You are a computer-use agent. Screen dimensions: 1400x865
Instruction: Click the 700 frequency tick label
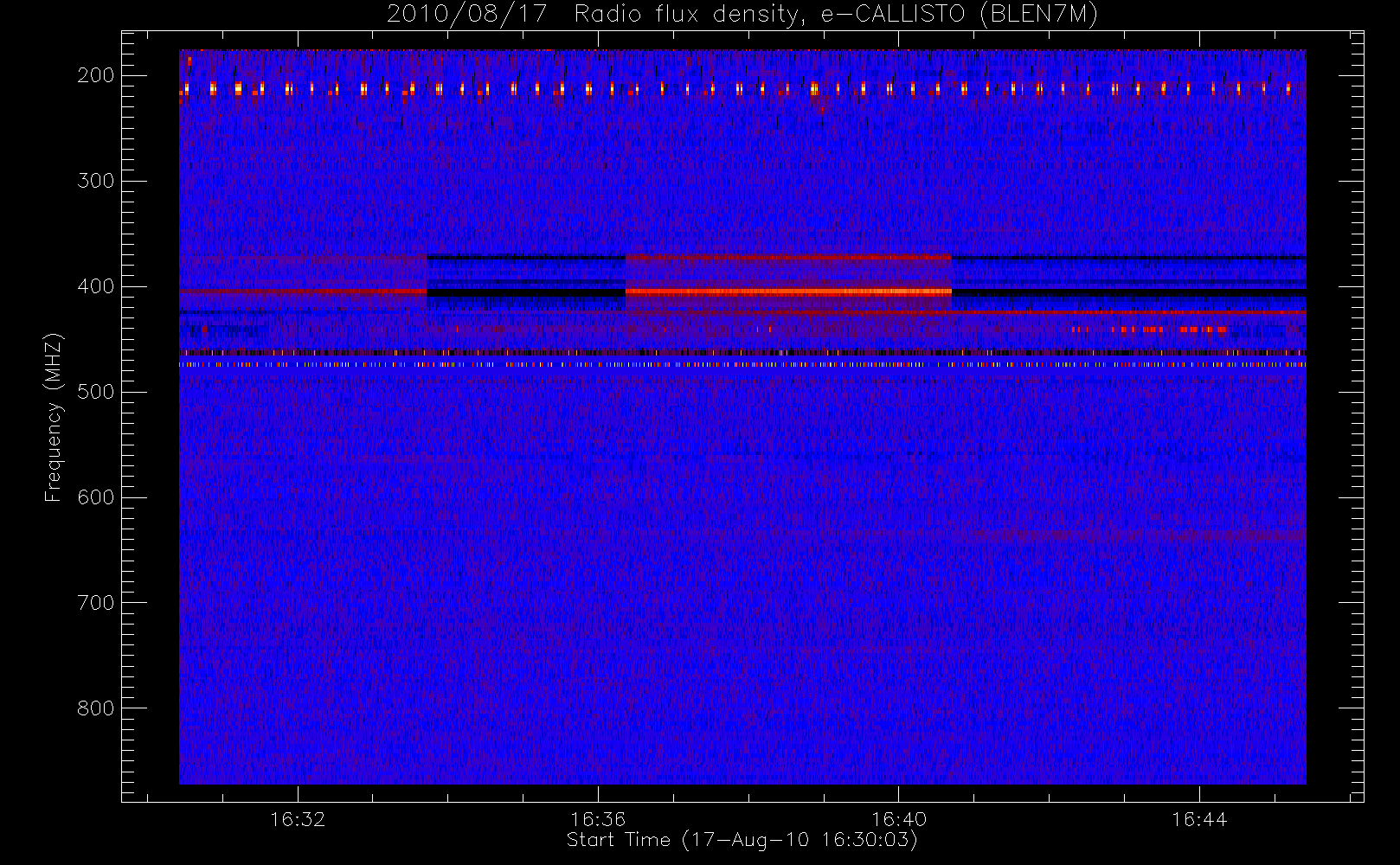[x=95, y=603]
